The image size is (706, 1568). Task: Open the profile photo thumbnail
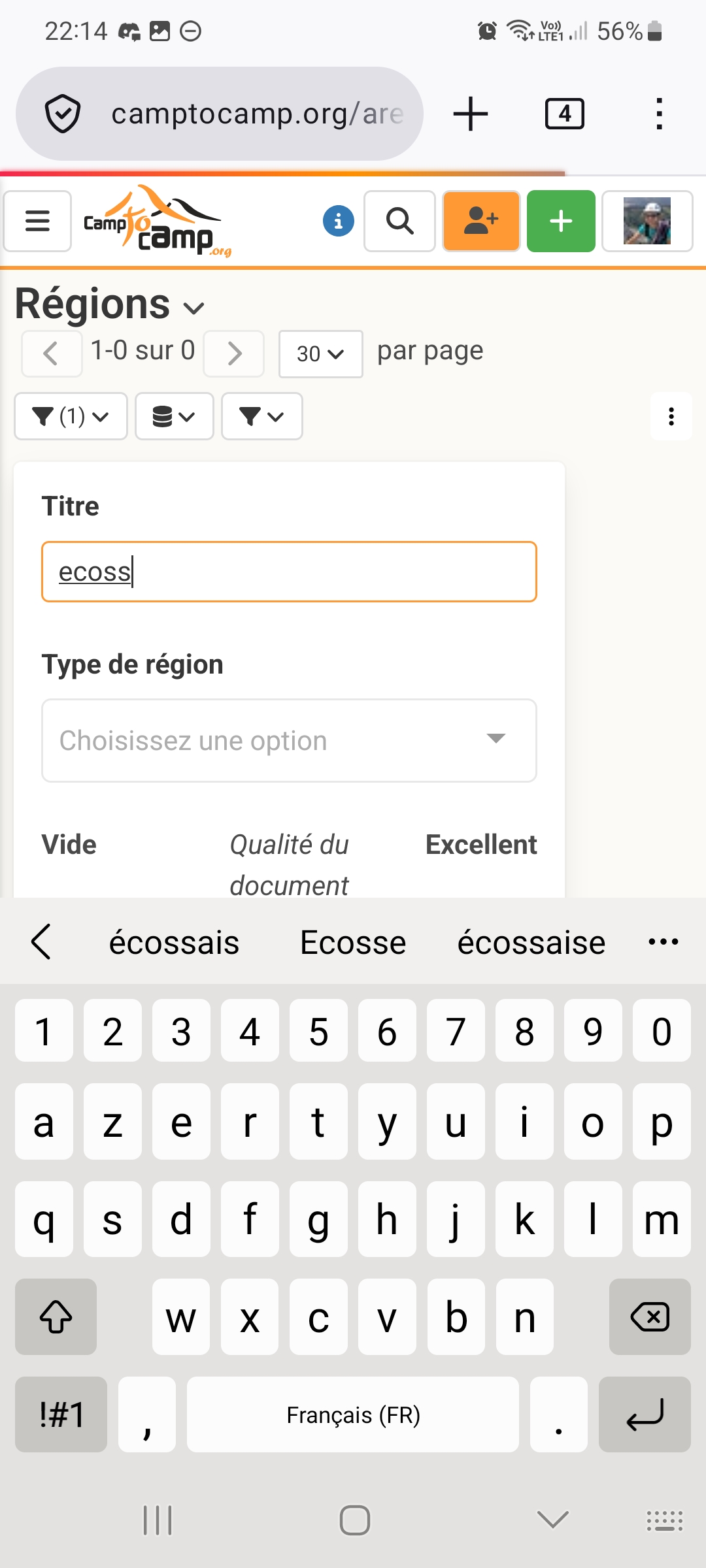coord(647,221)
